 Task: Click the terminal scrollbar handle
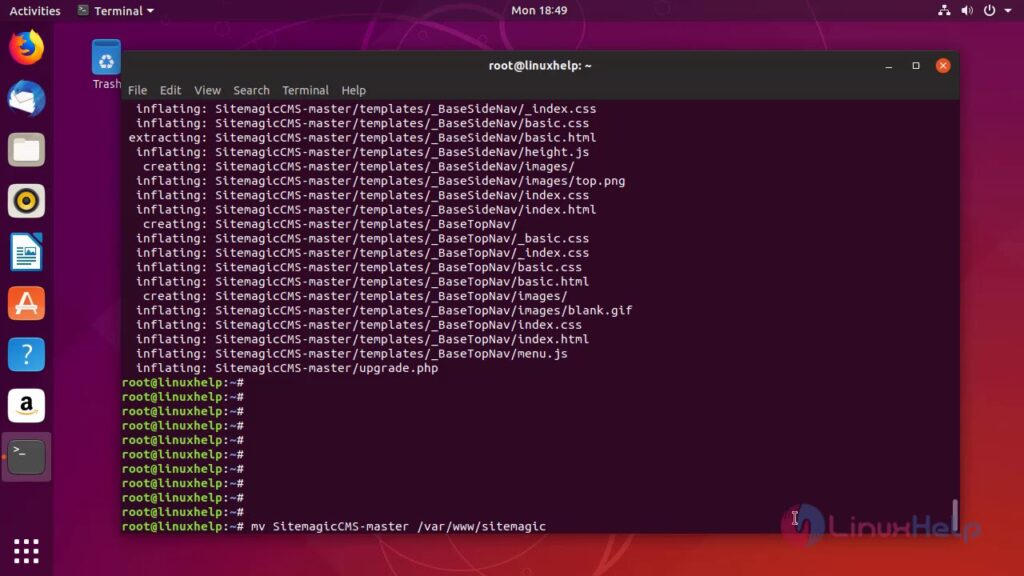click(955, 515)
